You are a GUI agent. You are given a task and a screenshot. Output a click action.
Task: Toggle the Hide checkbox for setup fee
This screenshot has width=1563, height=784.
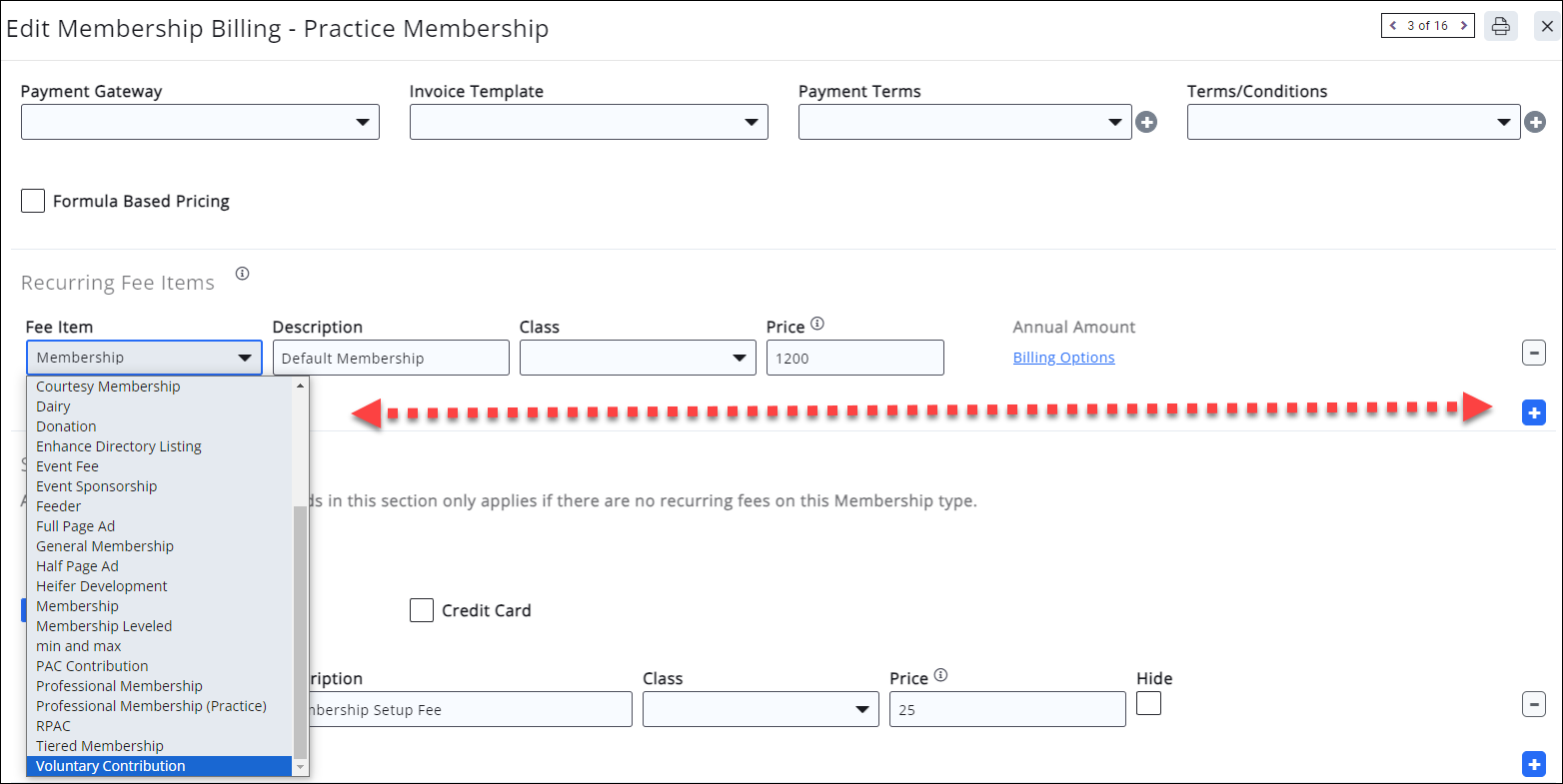coord(1148,703)
